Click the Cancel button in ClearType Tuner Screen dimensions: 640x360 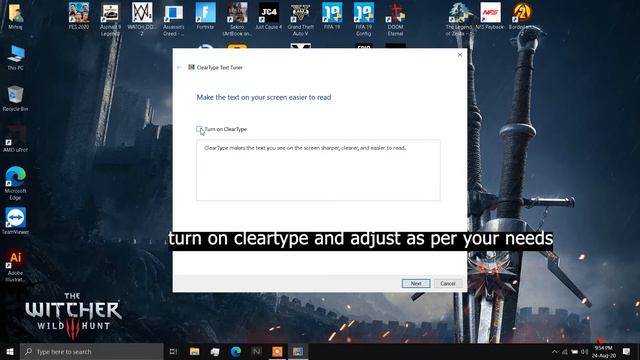[x=448, y=283]
